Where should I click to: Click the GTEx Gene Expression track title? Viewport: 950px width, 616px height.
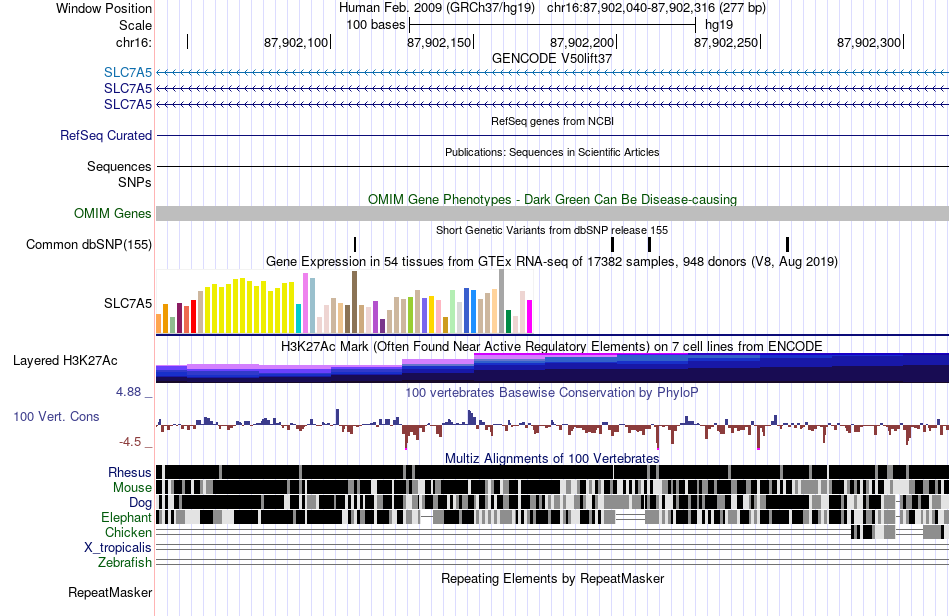click(552, 262)
